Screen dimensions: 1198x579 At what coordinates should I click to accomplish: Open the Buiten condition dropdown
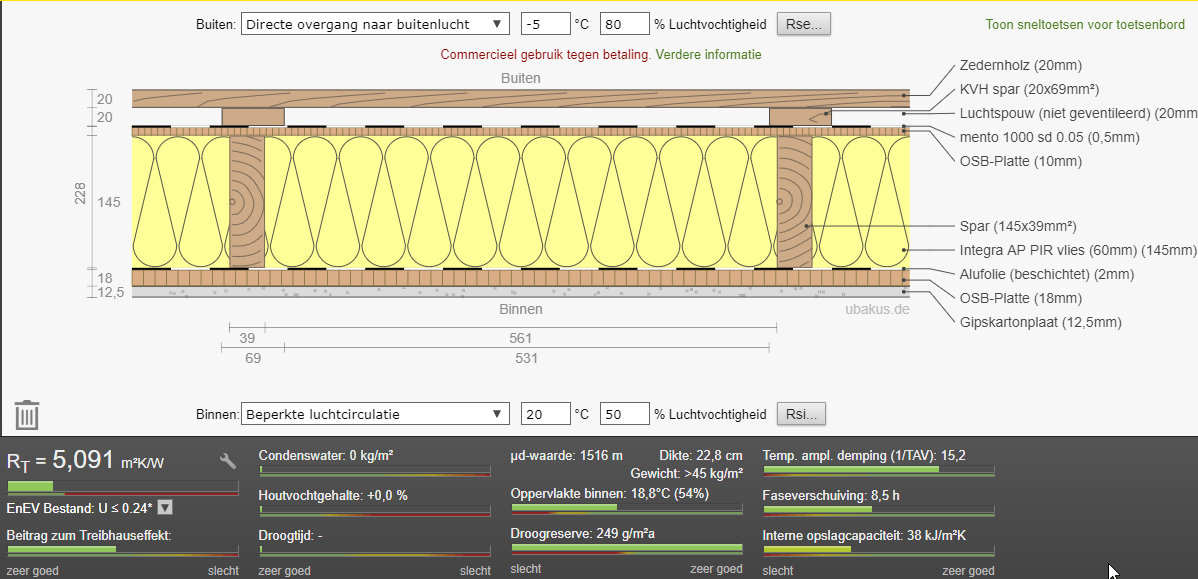click(x=376, y=24)
